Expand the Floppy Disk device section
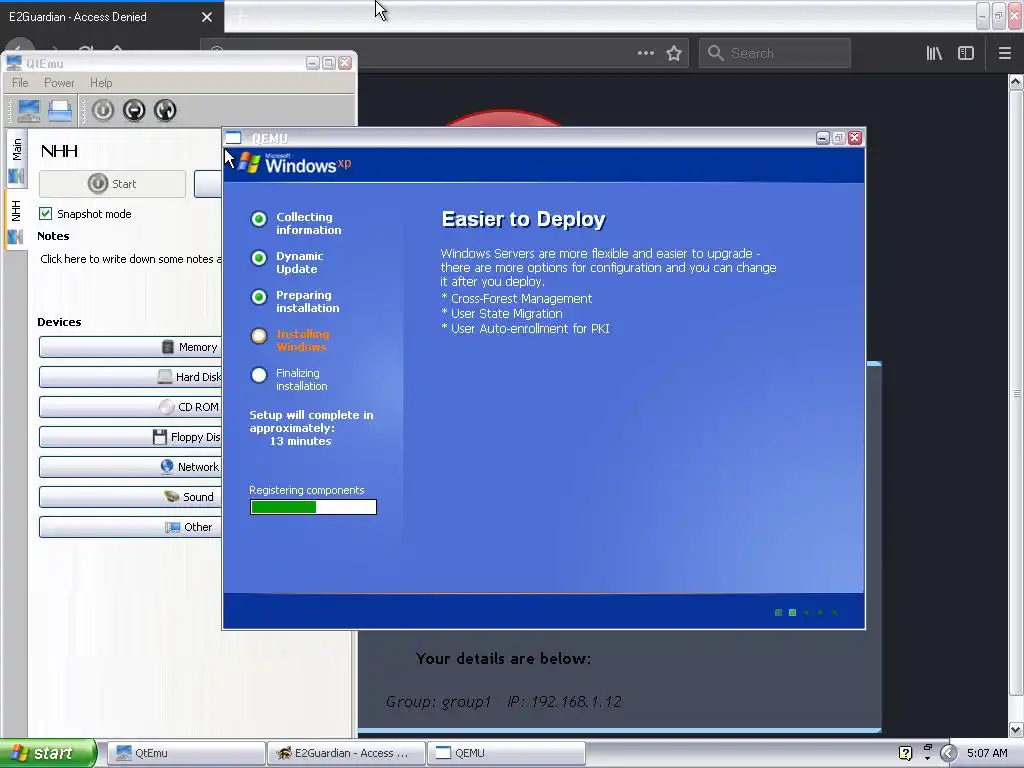 (131, 437)
